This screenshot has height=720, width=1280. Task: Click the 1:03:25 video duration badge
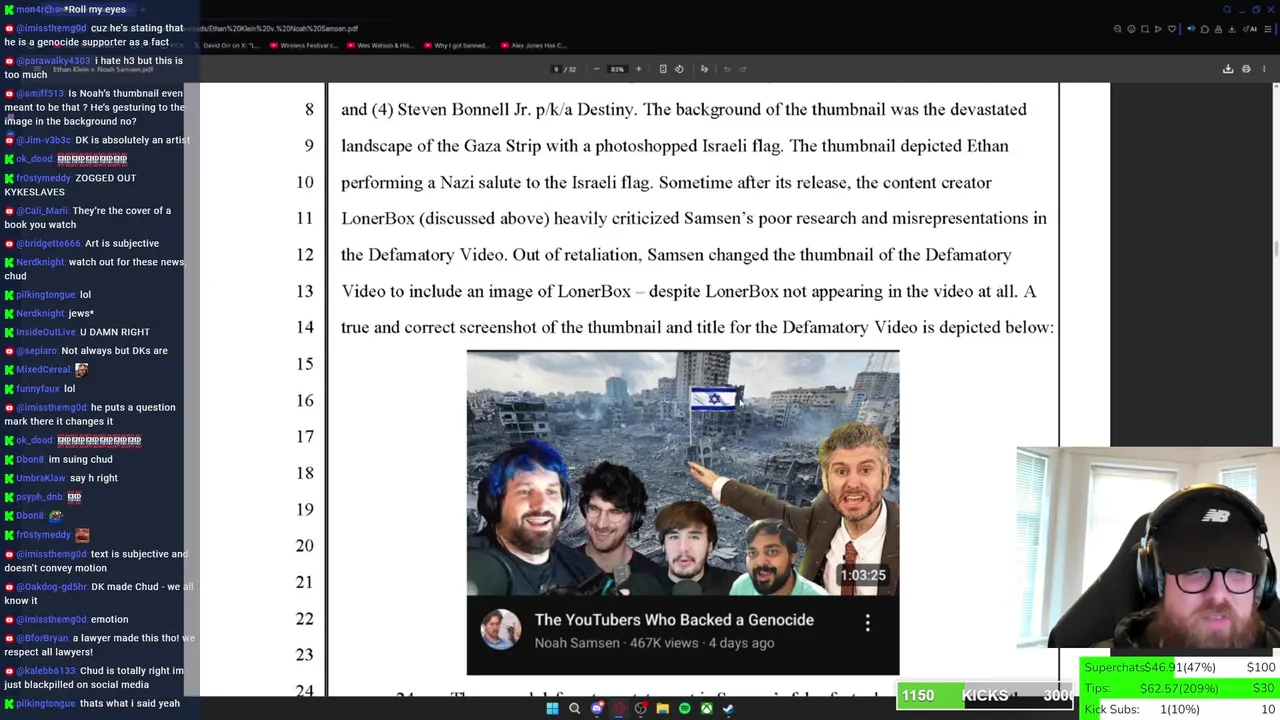[862, 576]
